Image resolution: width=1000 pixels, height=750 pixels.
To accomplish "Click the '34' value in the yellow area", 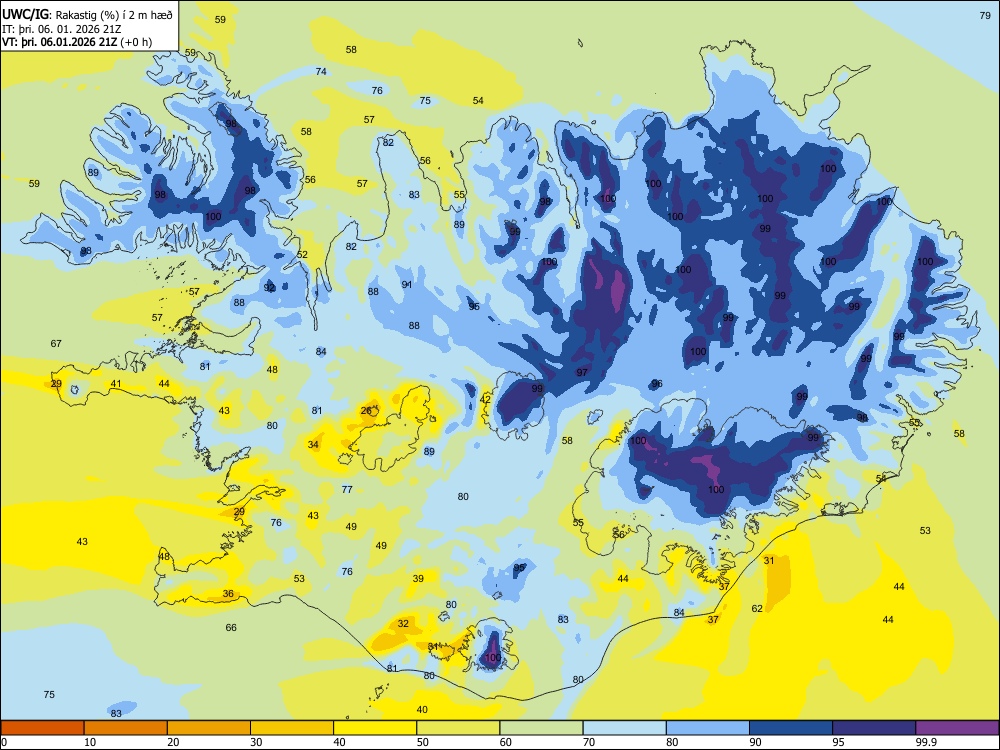I will coord(313,445).
